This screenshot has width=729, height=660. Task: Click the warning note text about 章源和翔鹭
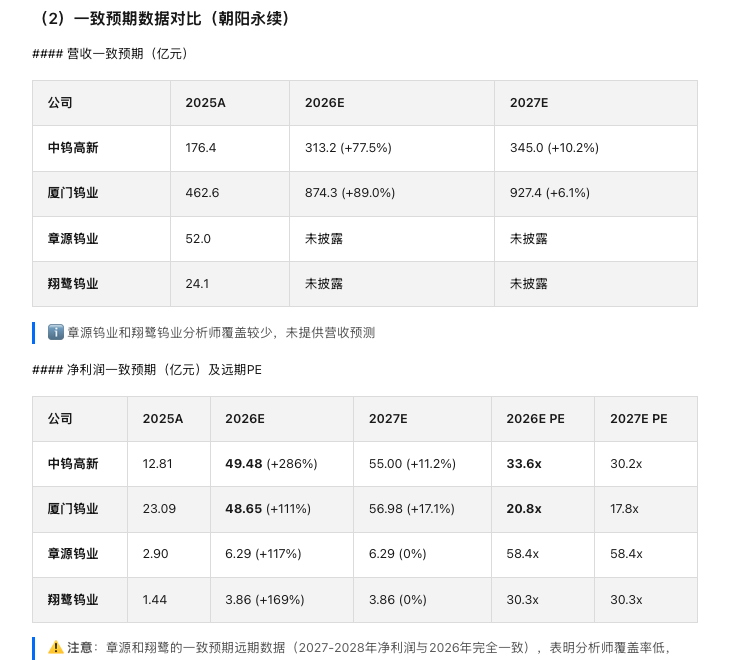pyautogui.click(x=368, y=647)
